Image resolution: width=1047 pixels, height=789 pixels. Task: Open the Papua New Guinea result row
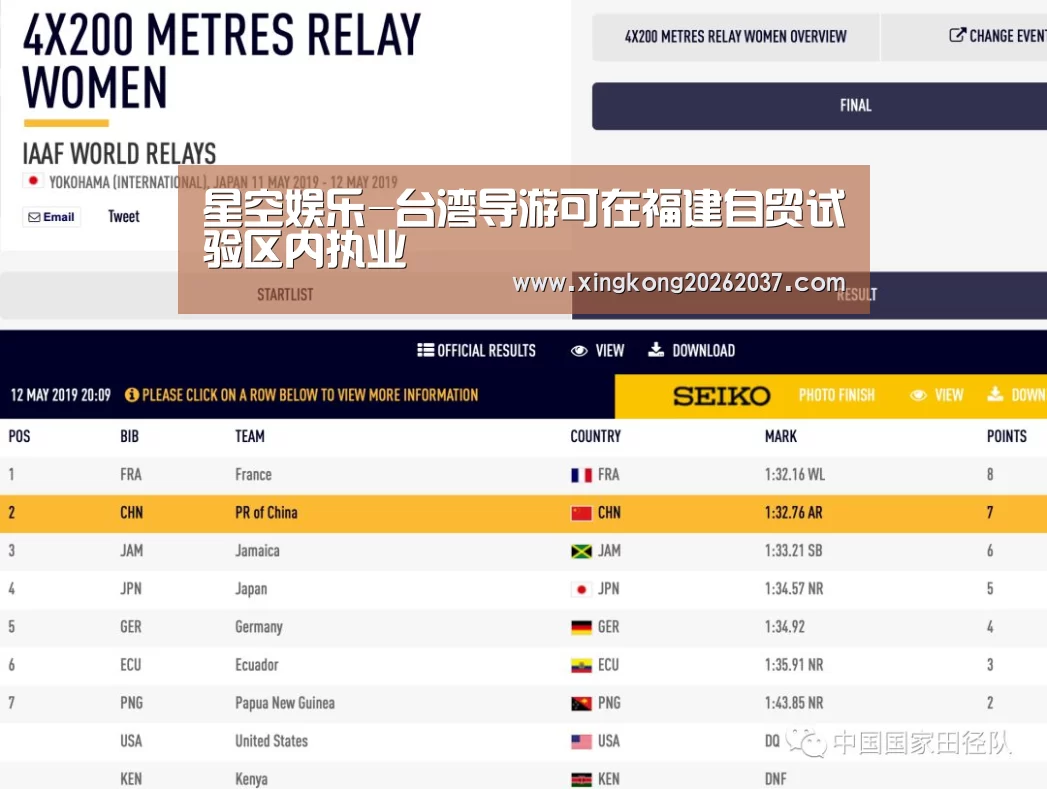[x=524, y=703]
